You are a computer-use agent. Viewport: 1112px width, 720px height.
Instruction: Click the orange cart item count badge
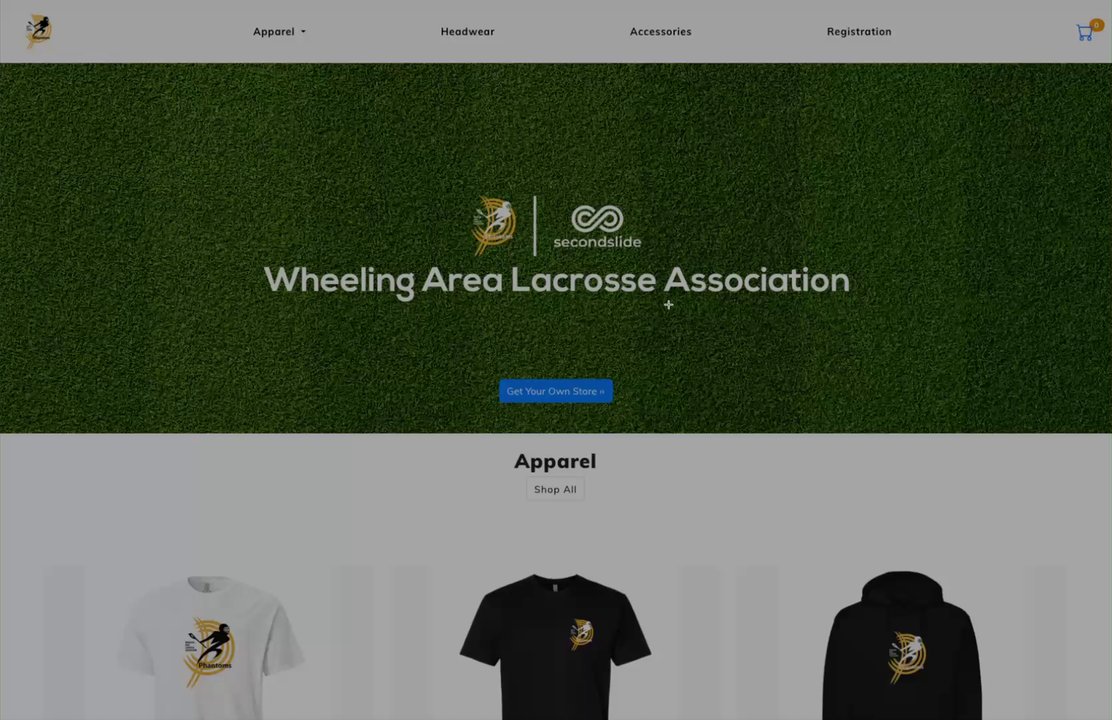pos(1096,25)
